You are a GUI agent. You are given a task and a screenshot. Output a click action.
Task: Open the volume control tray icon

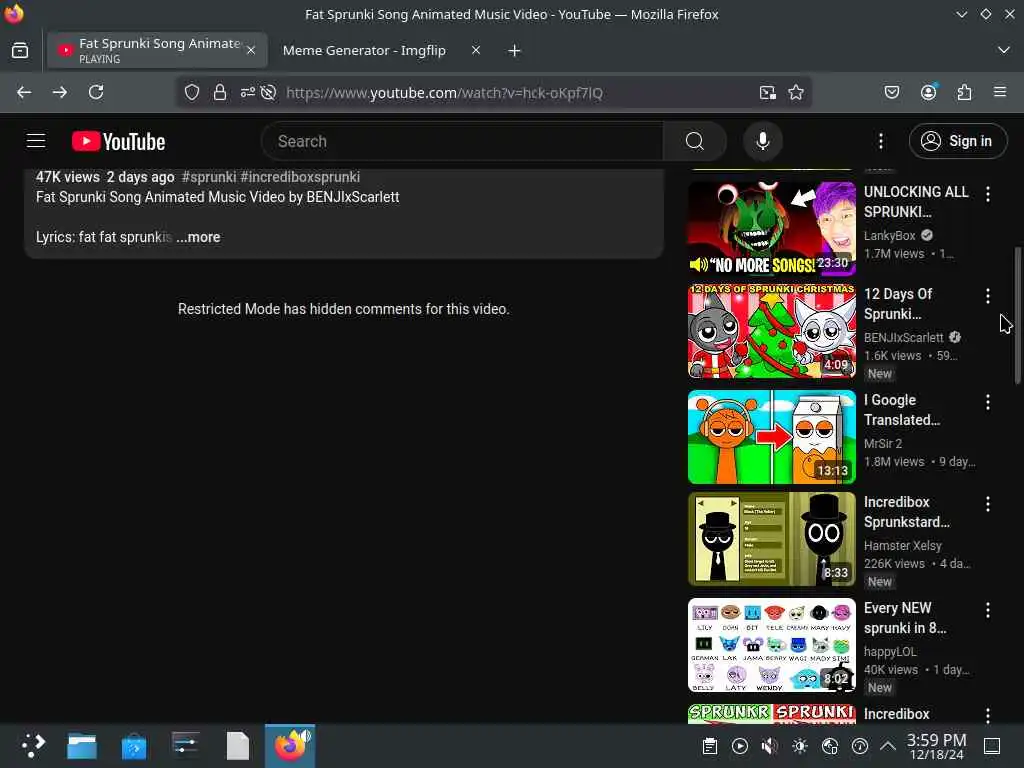tap(770, 746)
